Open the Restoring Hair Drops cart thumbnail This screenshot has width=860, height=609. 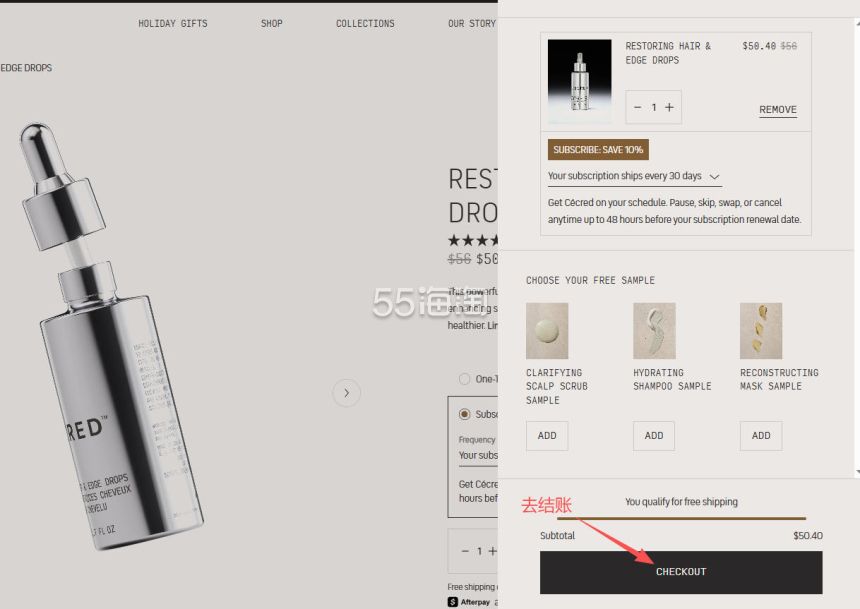(580, 81)
